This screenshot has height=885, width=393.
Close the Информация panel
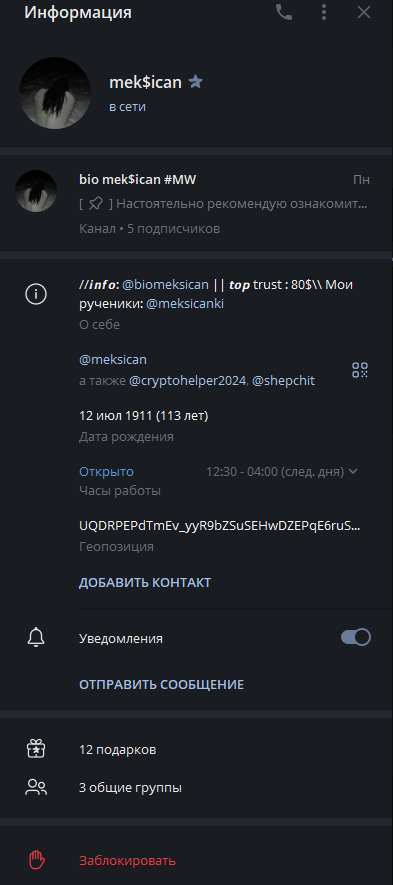pos(364,12)
